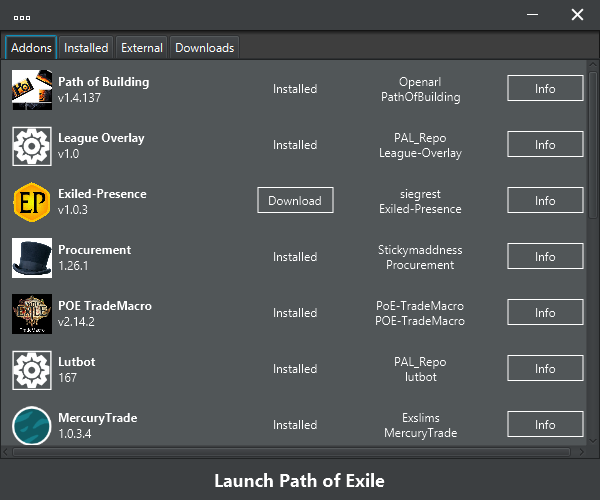600x500 pixels.
Task: Click the MercuryTrade teal planet icon
Action: tap(32, 425)
